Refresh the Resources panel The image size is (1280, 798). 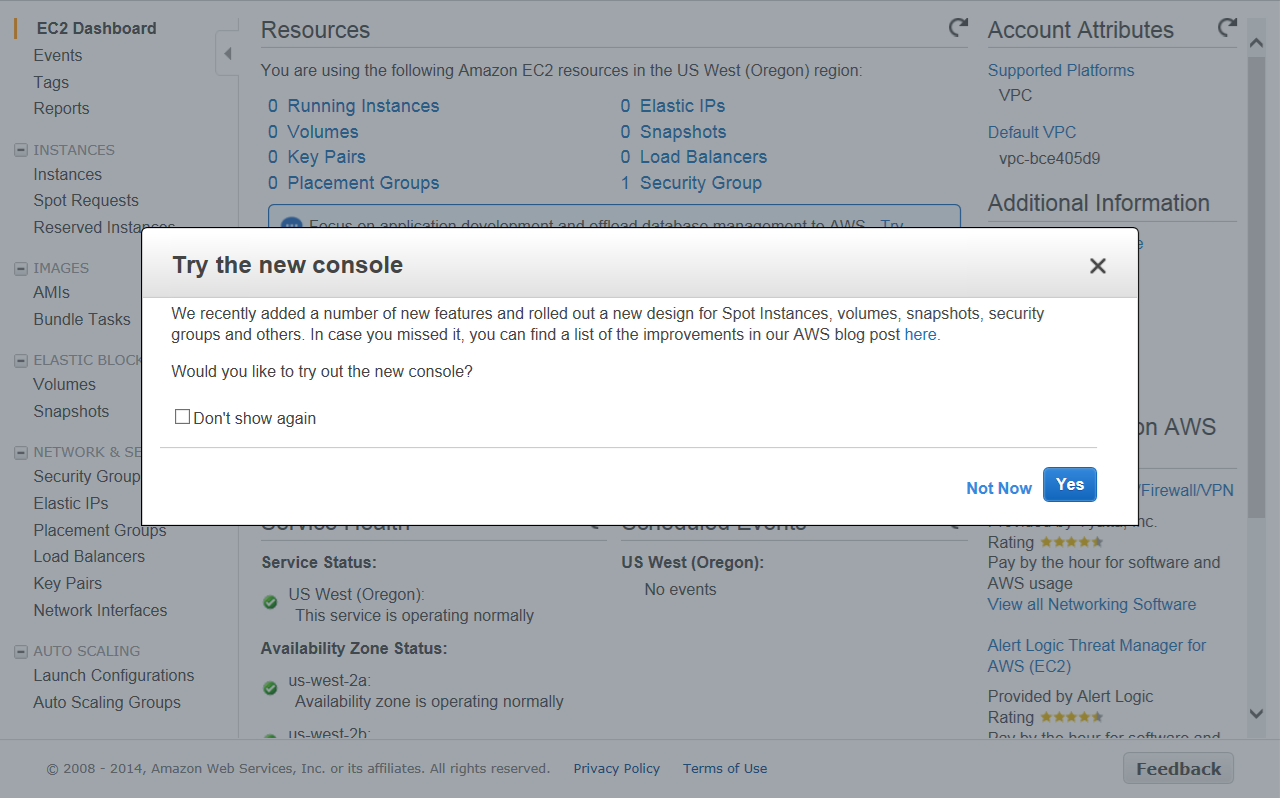pyautogui.click(x=958, y=28)
